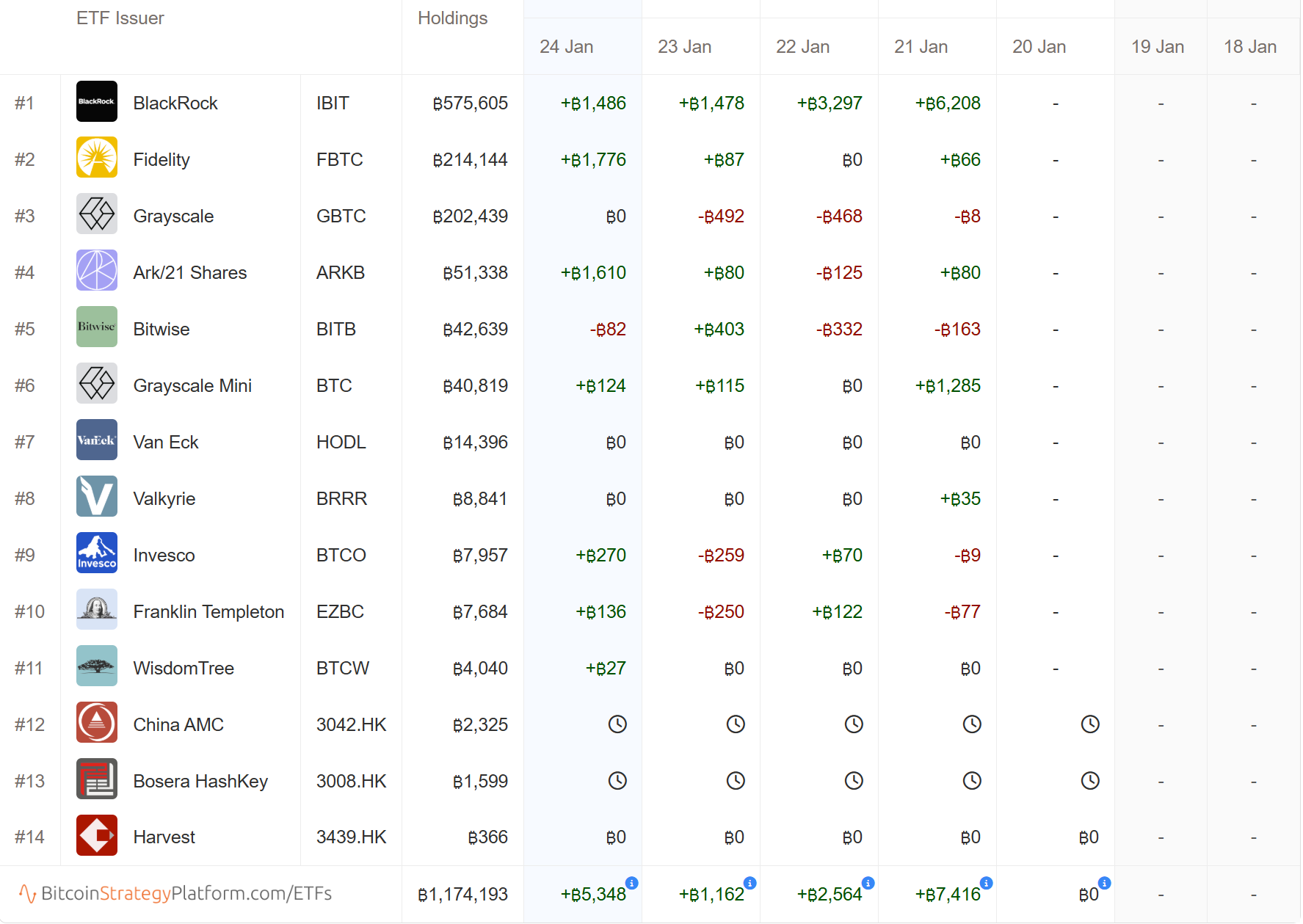This screenshot has width=1303, height=924.
Task: Click the Harvest issuer name
Action: coord(164,837)
